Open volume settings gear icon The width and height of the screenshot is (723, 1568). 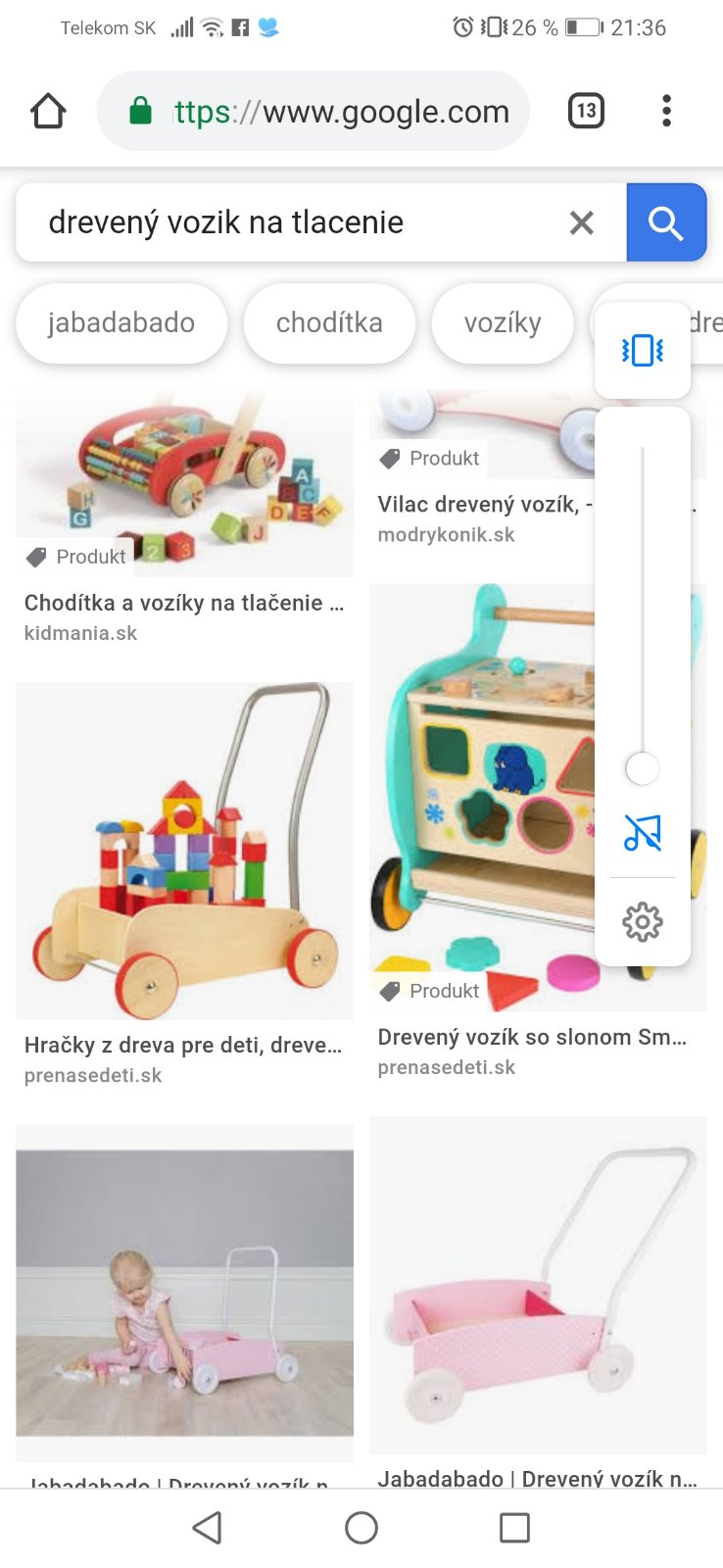[x=643, y=921]
